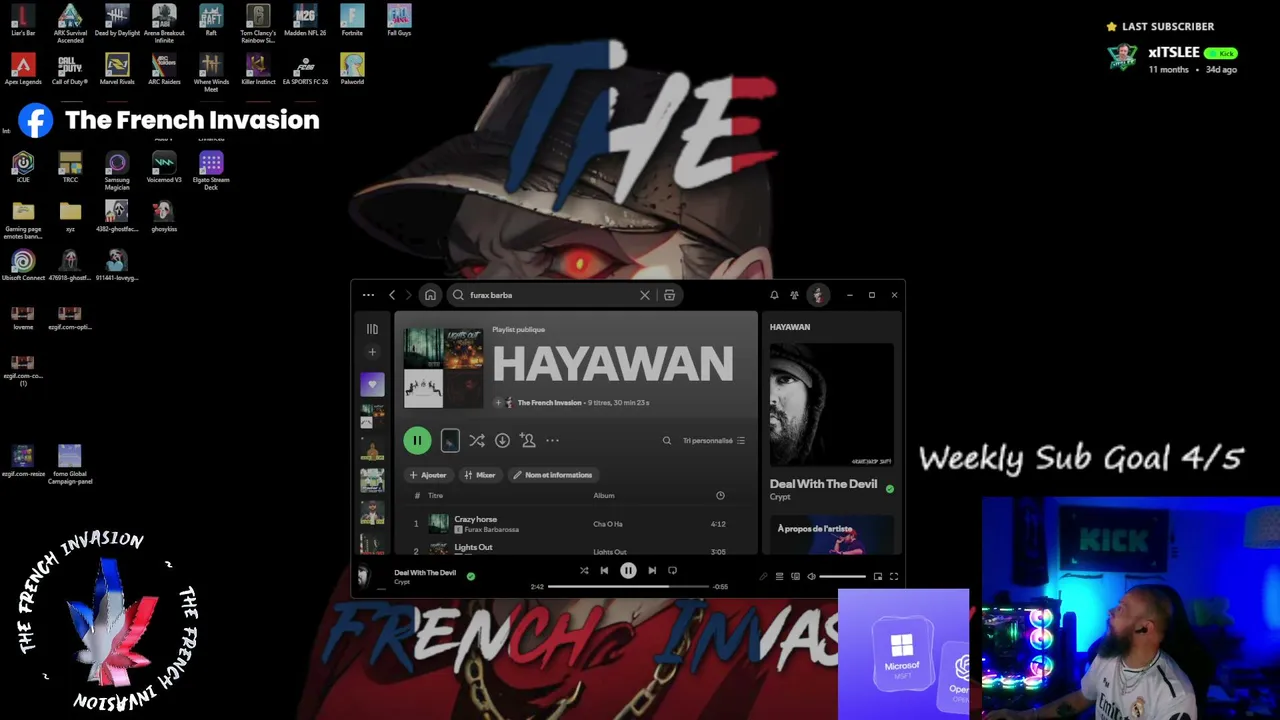The image size is (1280, 720).
Task: Select the 'Crazy horse' track row
Action: (575, 524)
